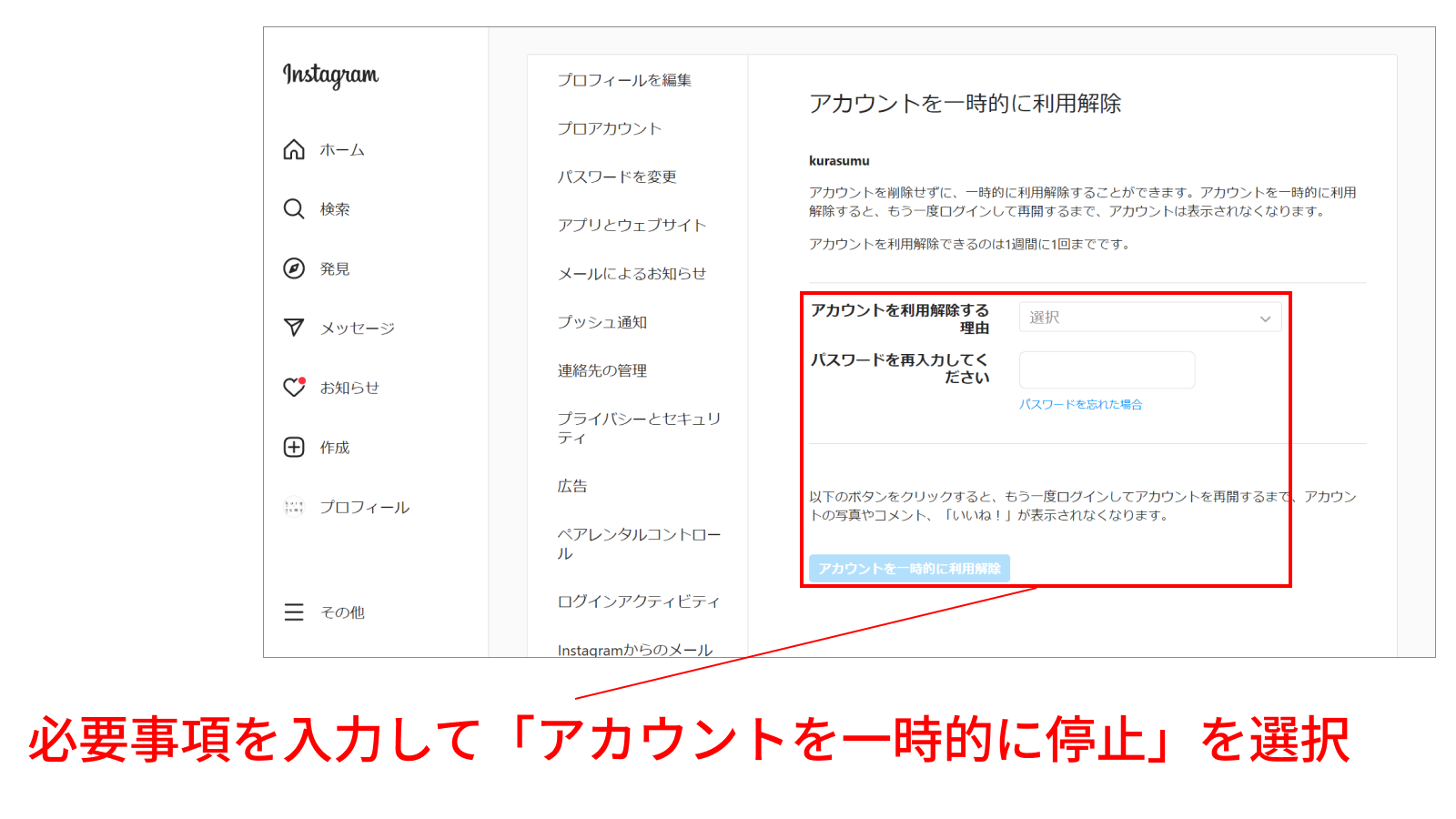Click the reason dropdown chevron arrow

tap(1265, 318)
